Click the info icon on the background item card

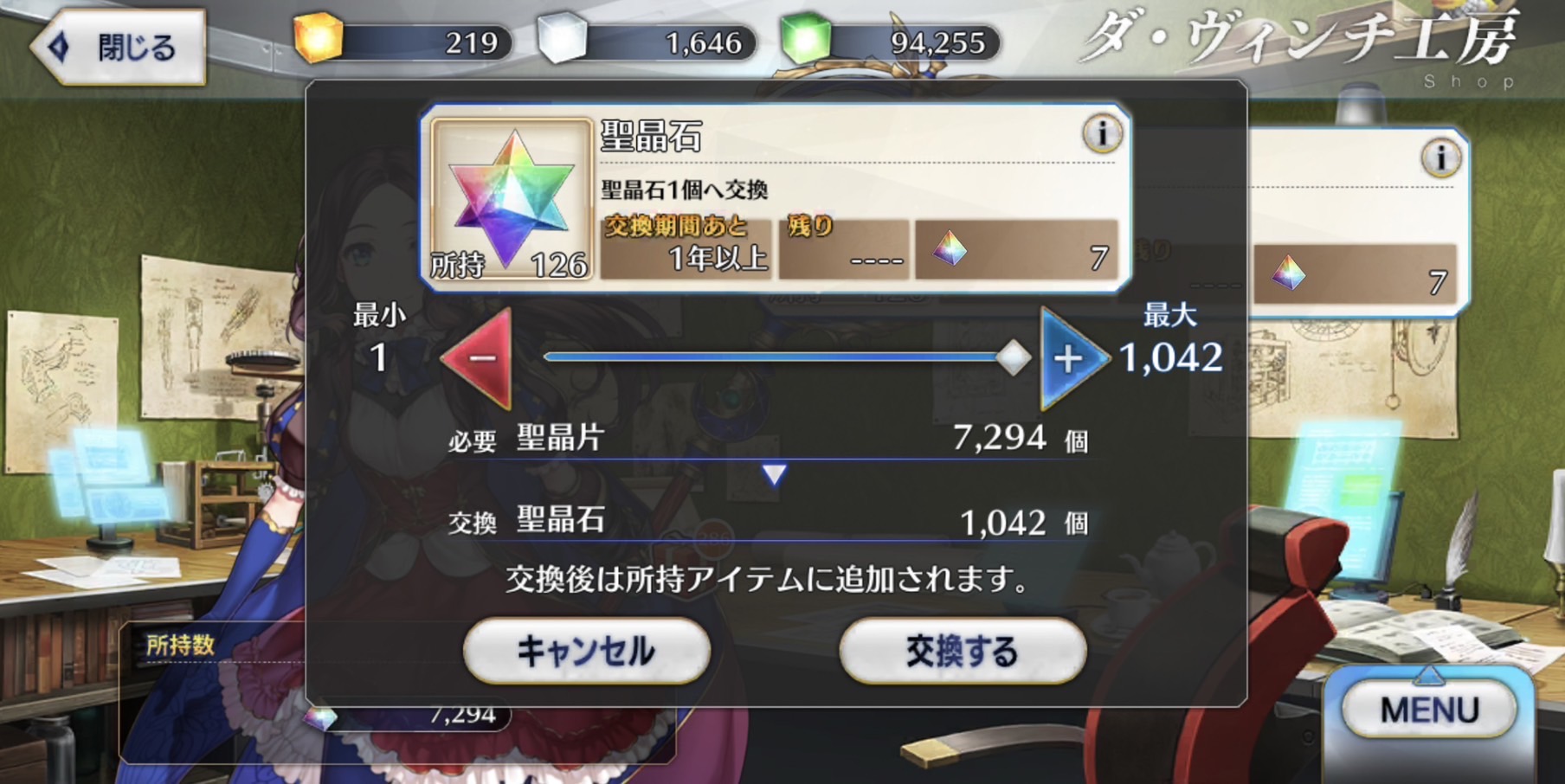[x=1440, y=158]
